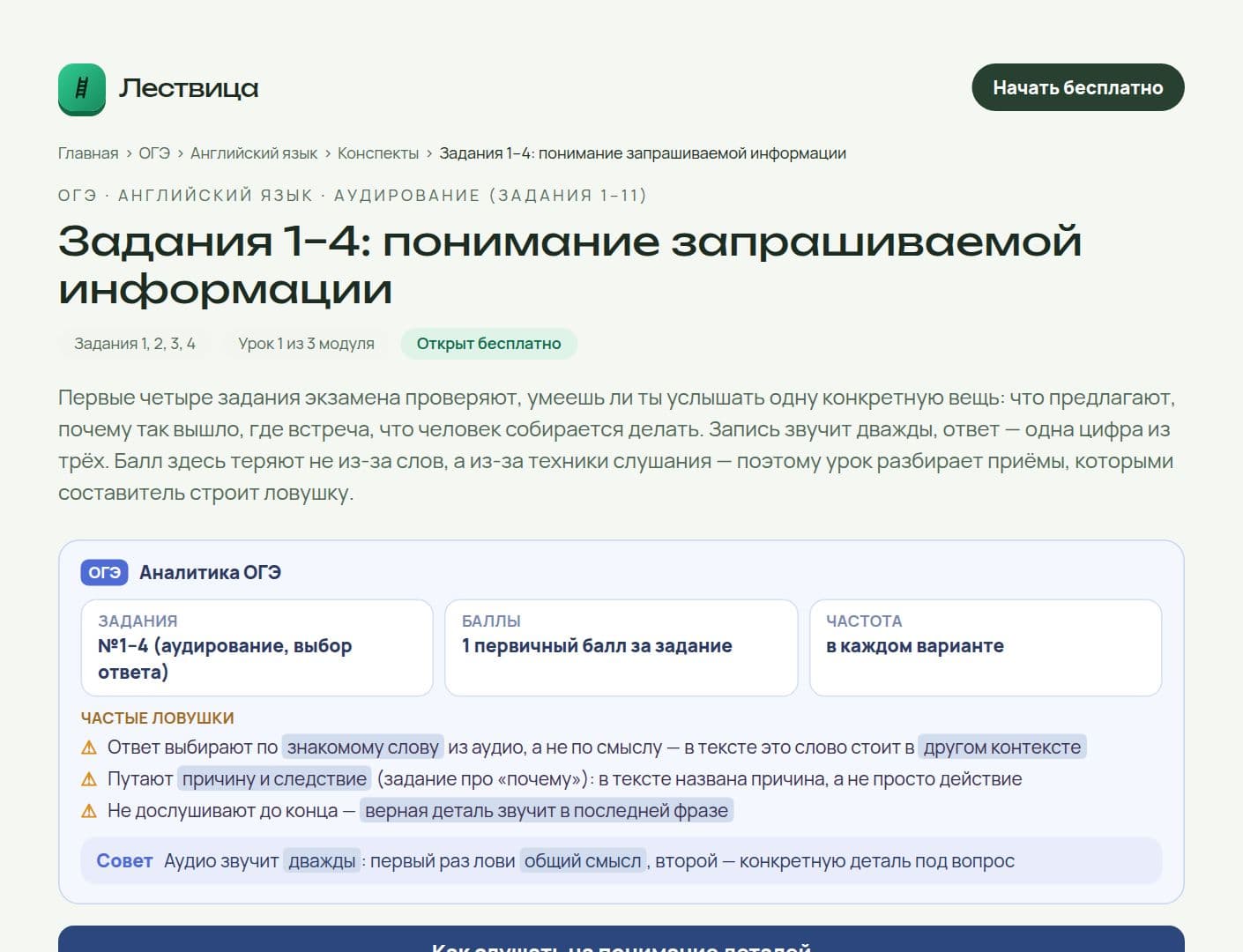Click "верная деталь звучит в последней фразе"

pos(547,811)
